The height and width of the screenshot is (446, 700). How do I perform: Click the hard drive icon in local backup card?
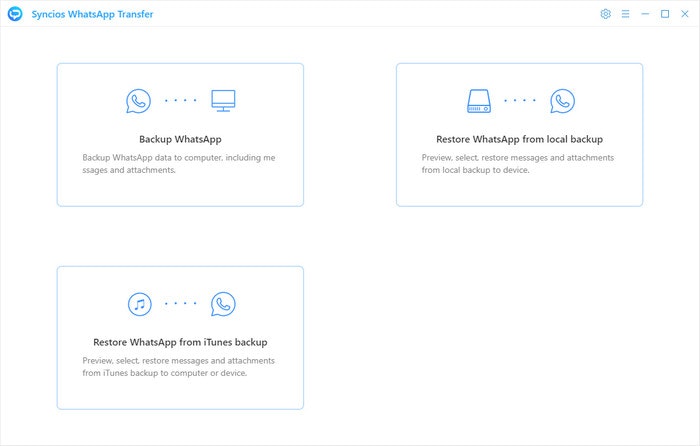[479, 101]
